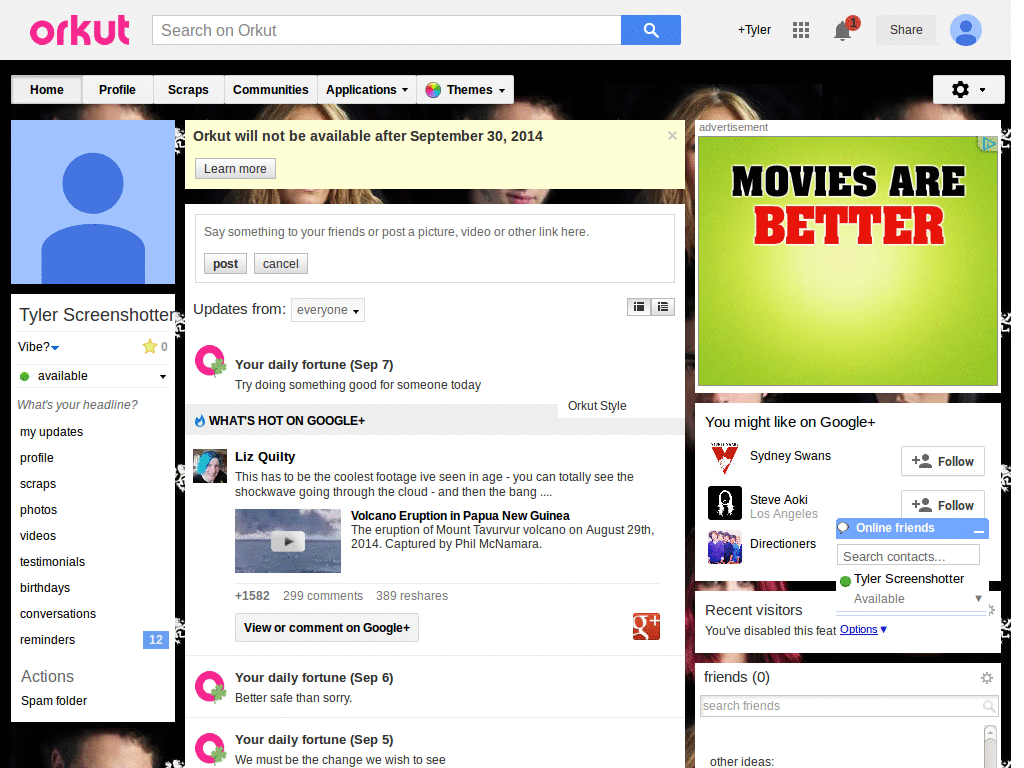Open the friends panel gear icon

click(x=987, y=678)
